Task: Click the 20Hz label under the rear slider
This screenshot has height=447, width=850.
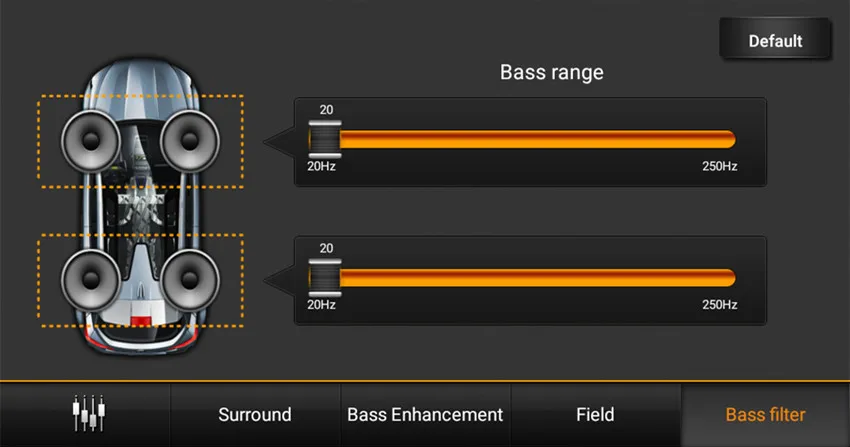Action: (322, 304)
